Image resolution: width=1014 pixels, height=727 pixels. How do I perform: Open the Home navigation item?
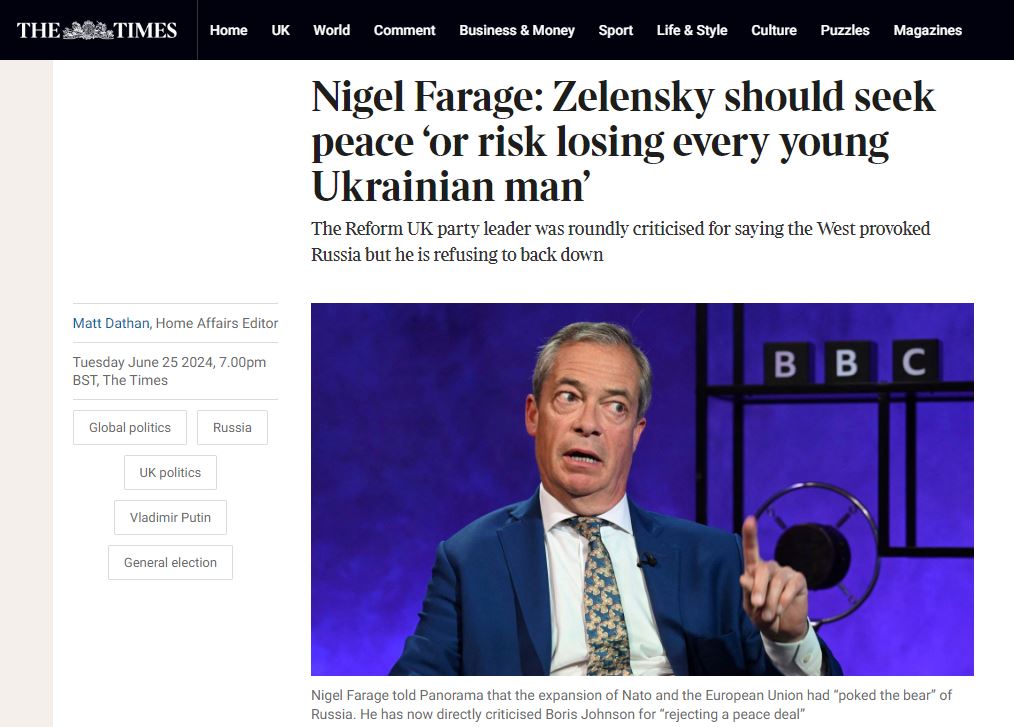coord(228,30)
